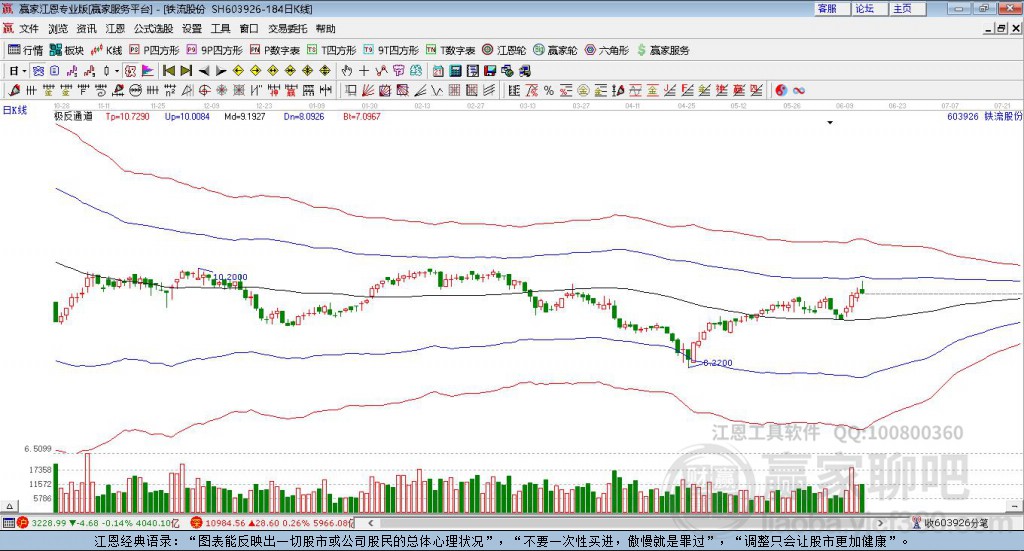This screenshot has width=1024, height=551.
Task: Open the 赢家轮 wheel tool
Action: point(555,50)
